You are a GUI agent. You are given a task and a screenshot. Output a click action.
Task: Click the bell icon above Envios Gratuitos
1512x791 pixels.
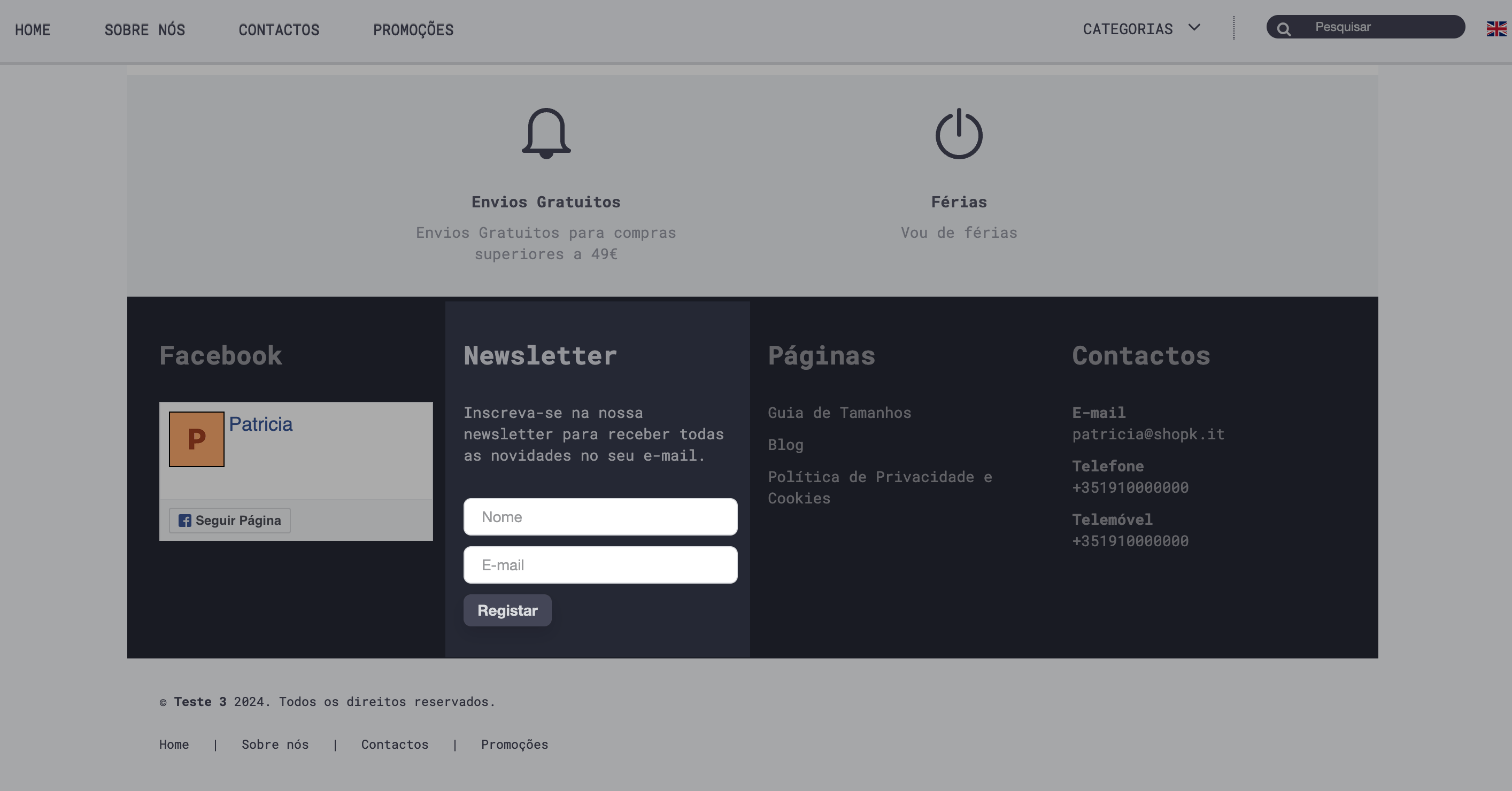point(546,134)
